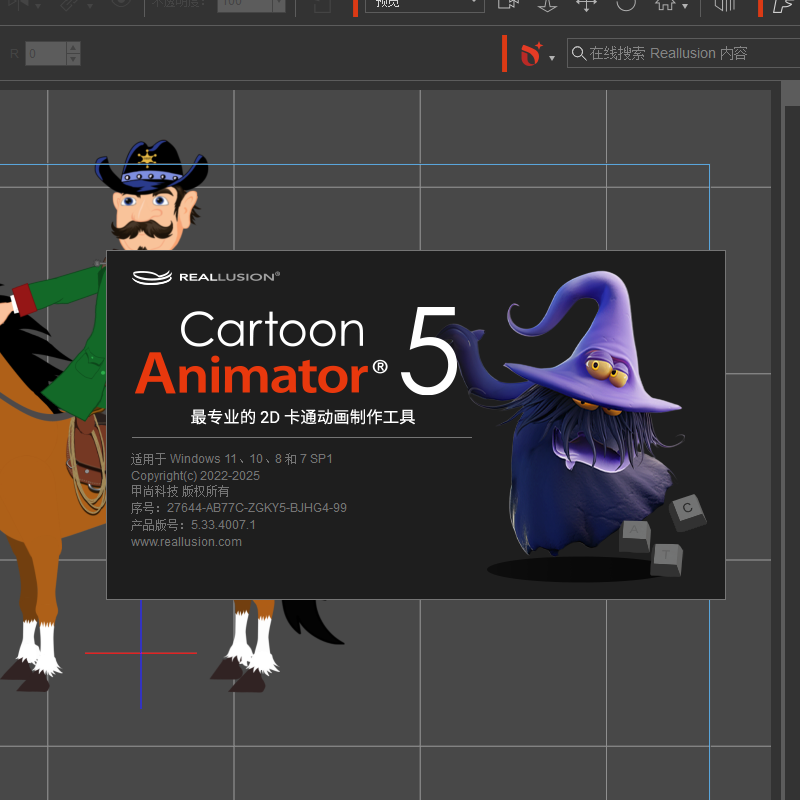Screen dimensions: 800x800
Task: Select the circular rotate camera tool
Action: click(626, 5)
